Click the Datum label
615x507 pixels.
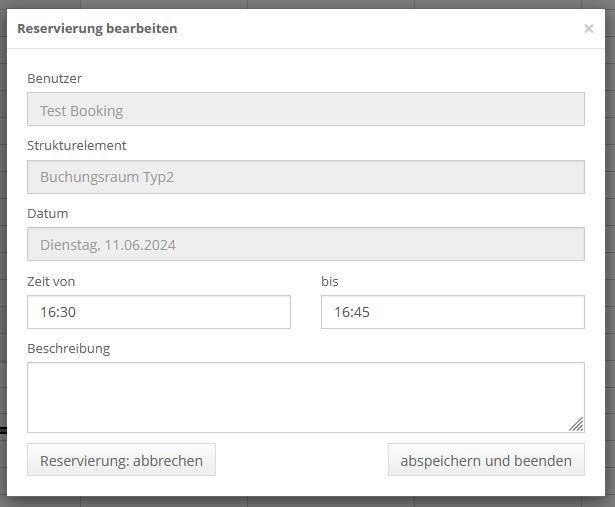coord(48,213)
